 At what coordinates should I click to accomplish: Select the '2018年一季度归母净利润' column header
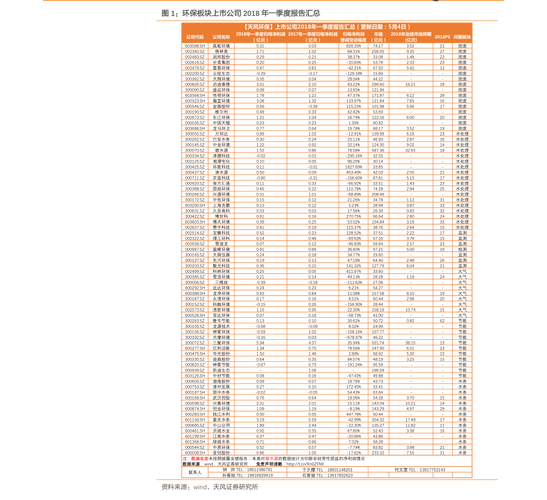260,37
